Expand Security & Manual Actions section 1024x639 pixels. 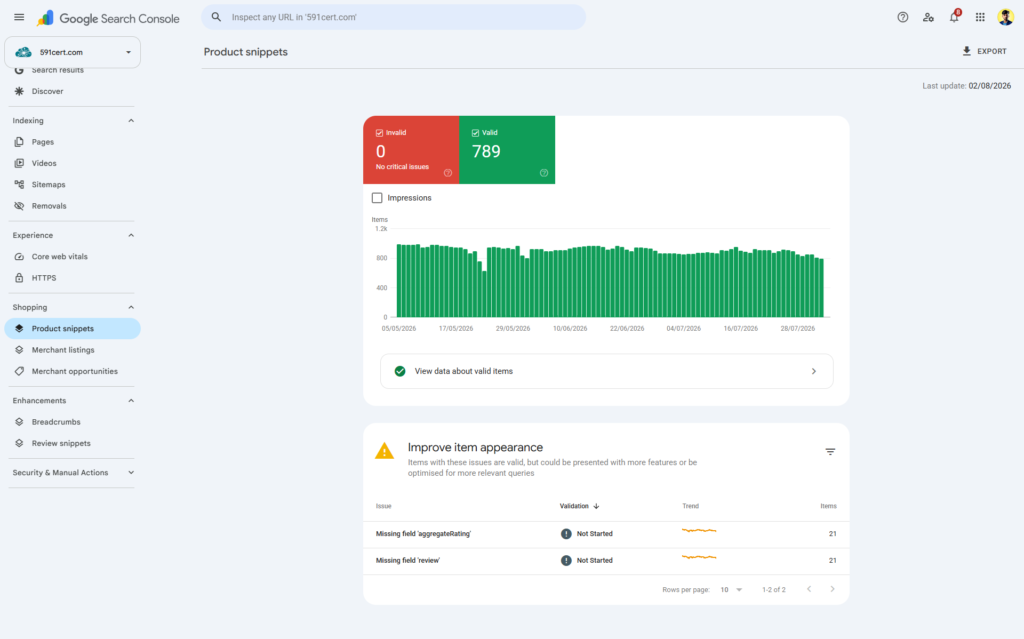click(x=131, y=473)
